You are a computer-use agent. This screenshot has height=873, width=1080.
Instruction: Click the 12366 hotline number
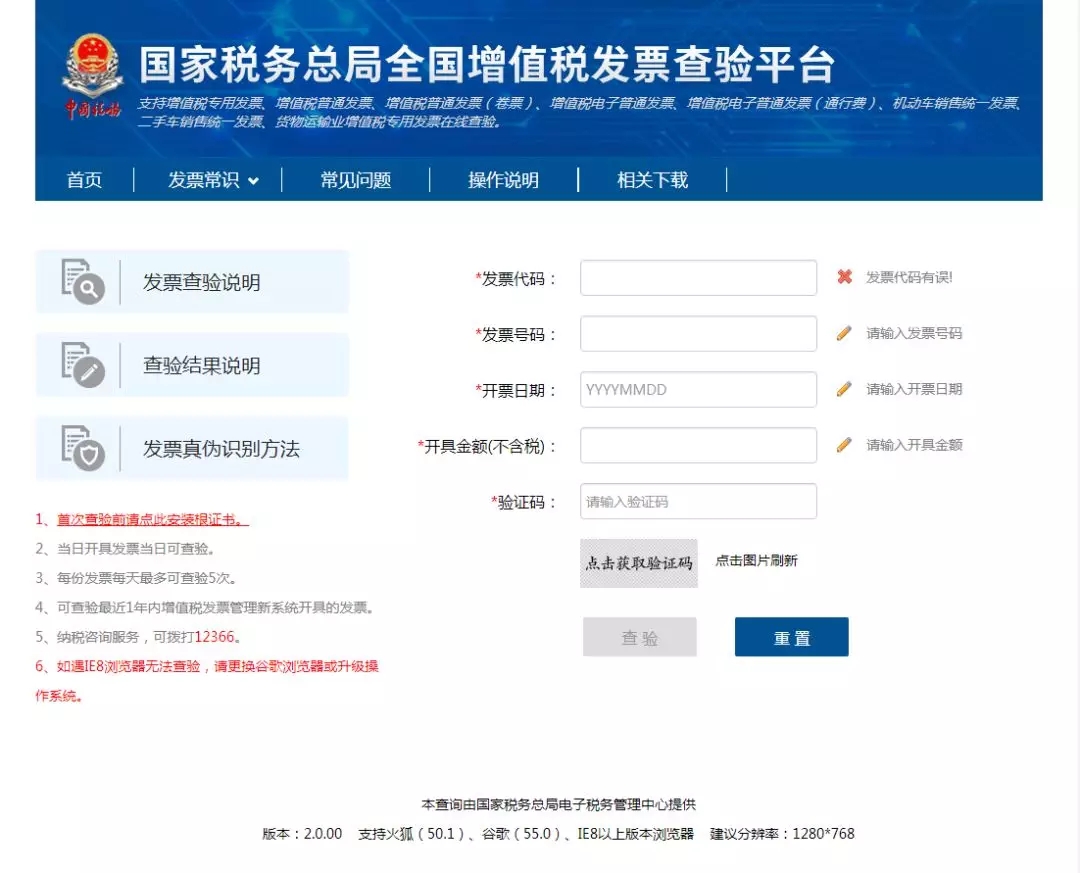214,637
